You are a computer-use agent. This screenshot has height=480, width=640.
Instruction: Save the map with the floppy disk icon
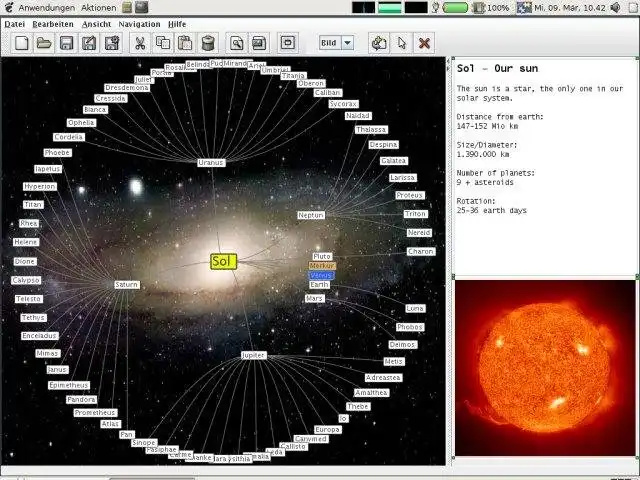pyautogui.click(x=67, y=43)
